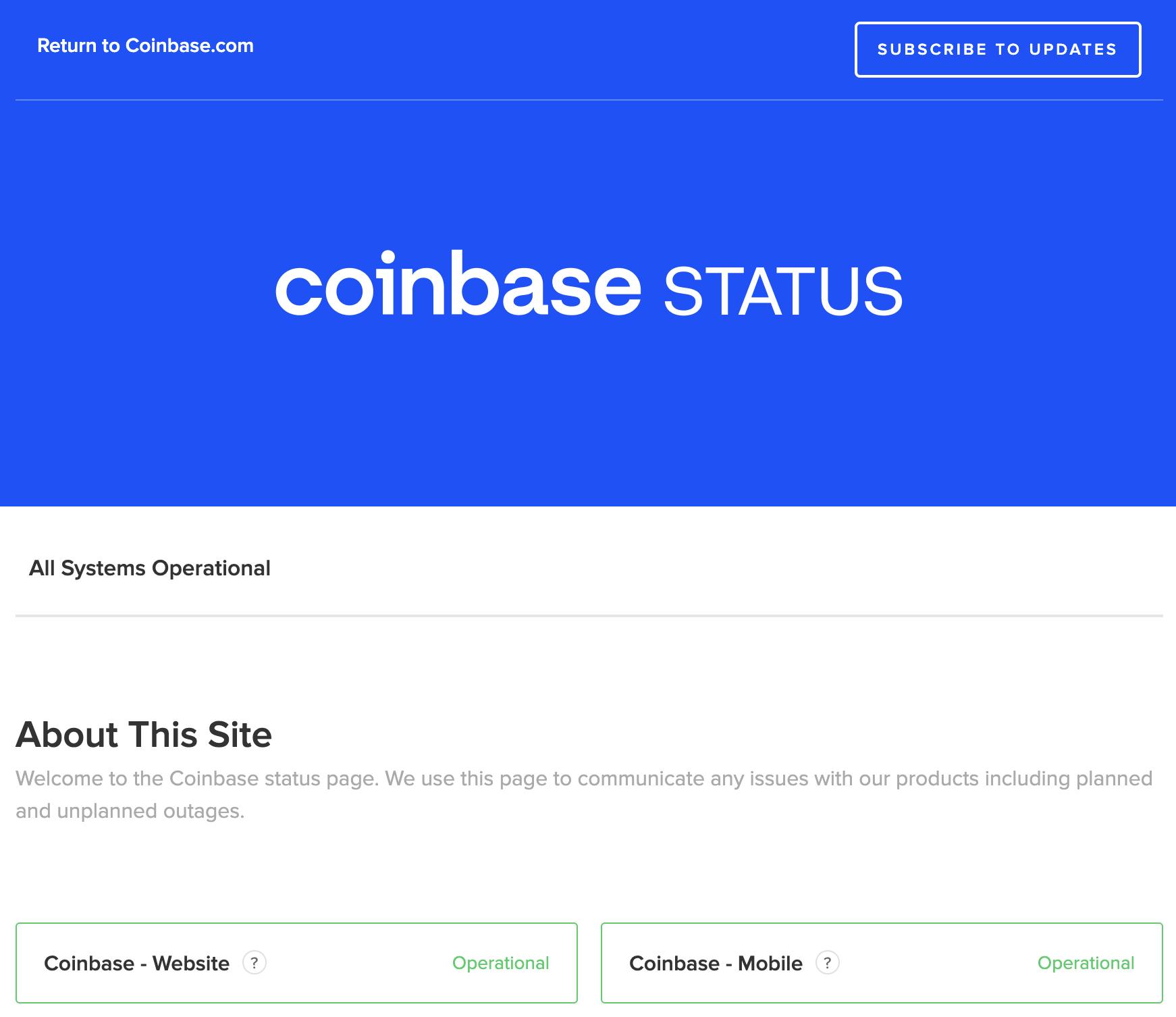Click the question mark beside Coinbase - Website
This screenshot has height=1017, width=1176.
(x=255, y=962)
